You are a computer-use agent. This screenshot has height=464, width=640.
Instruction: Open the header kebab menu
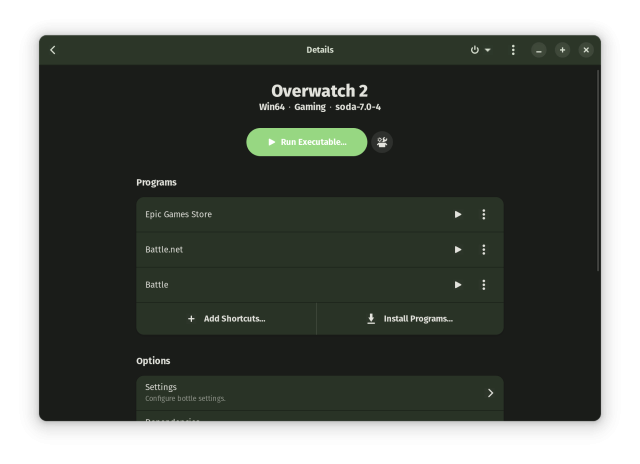[x=513, y=50]
